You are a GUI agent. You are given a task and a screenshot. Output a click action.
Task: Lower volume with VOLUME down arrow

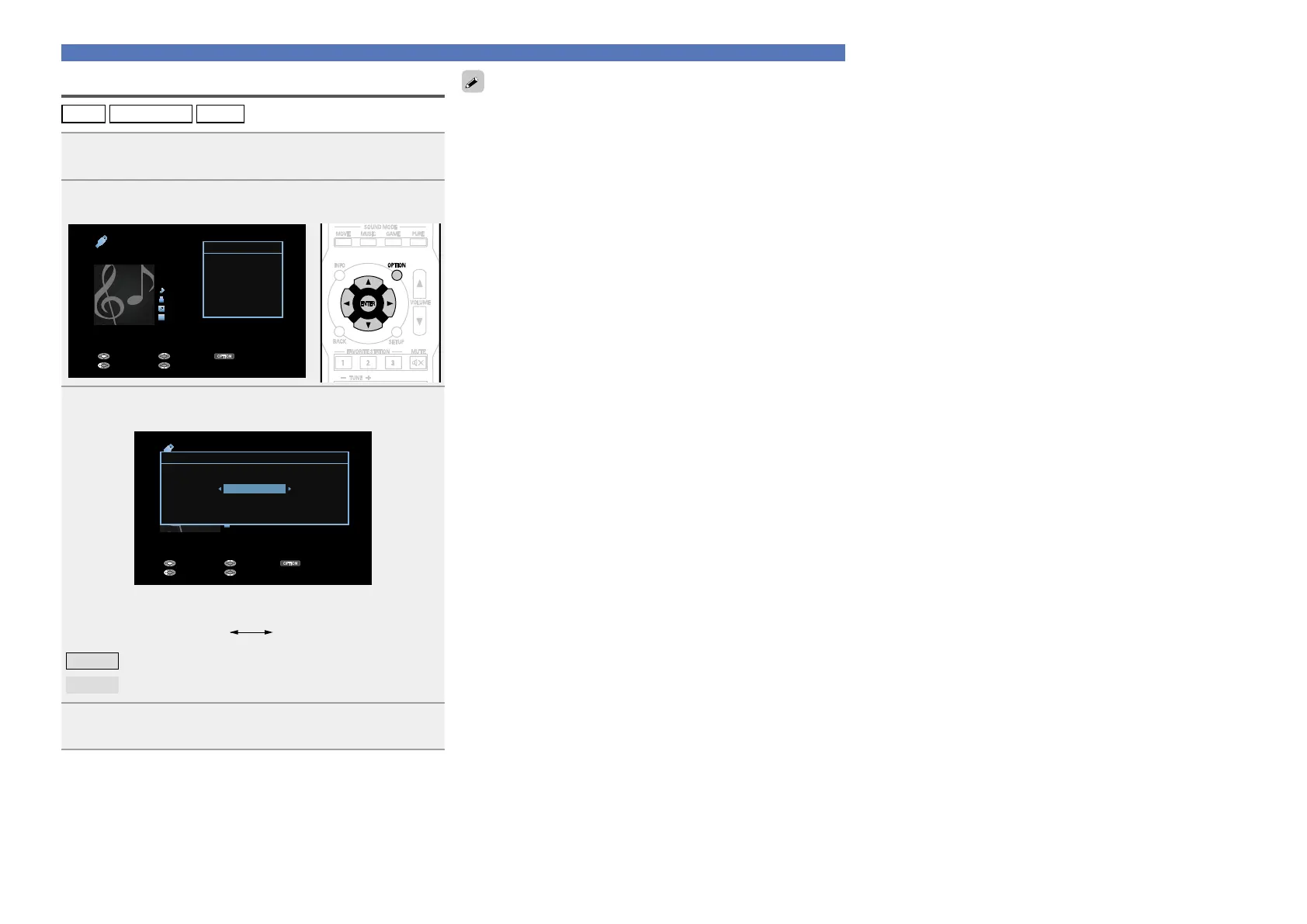click(419, 321)
